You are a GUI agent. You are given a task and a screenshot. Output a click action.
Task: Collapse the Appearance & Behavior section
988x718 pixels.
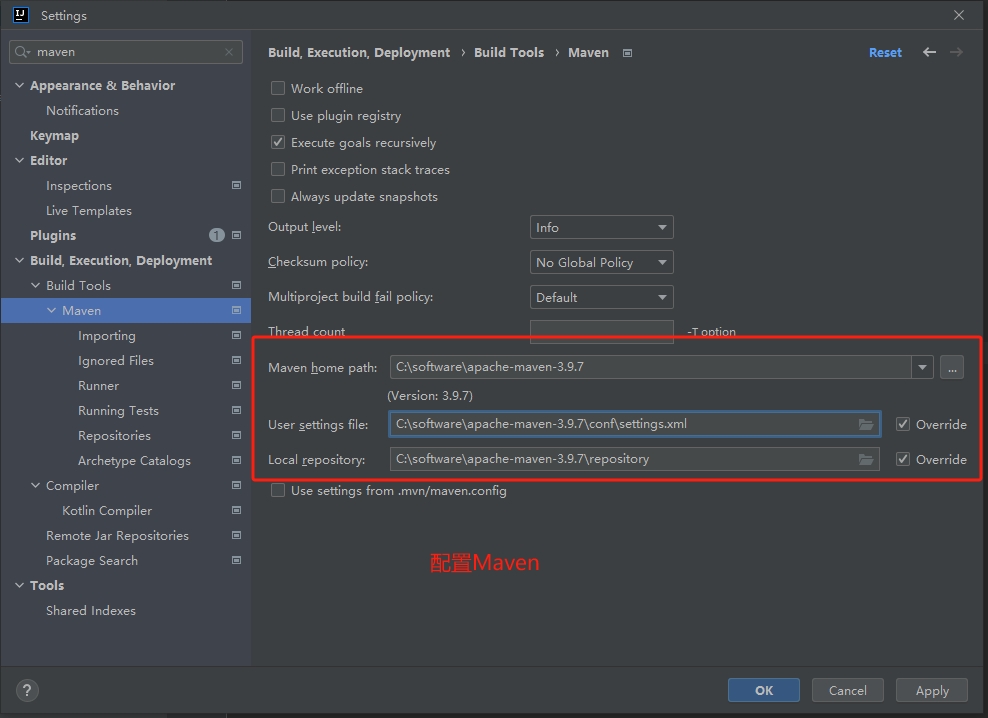coord(20,85)
